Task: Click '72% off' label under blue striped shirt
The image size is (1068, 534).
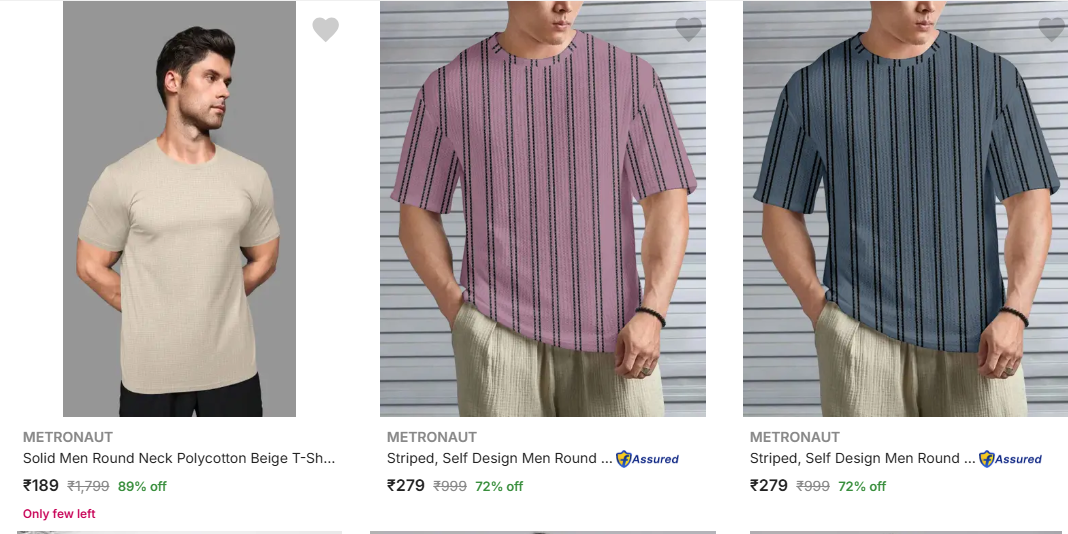Action: point(862,487)
